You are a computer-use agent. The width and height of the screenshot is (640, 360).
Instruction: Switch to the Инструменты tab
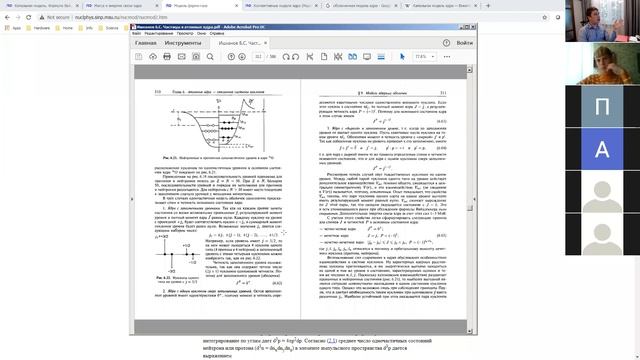(183, 43)
